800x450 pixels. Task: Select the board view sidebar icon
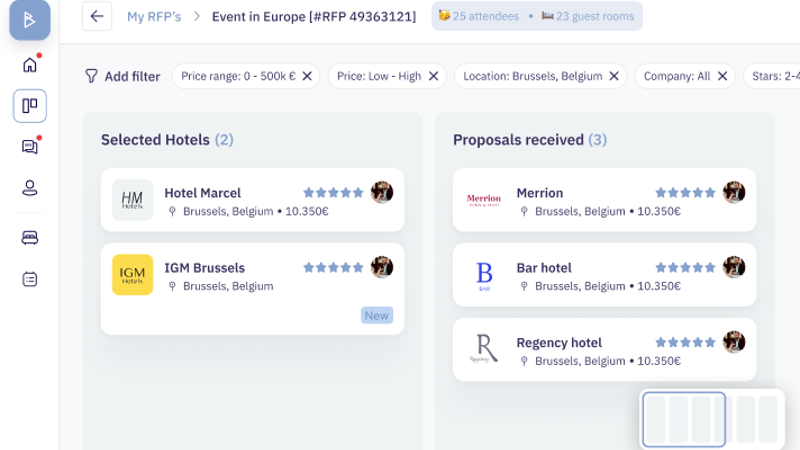[30, 106]
